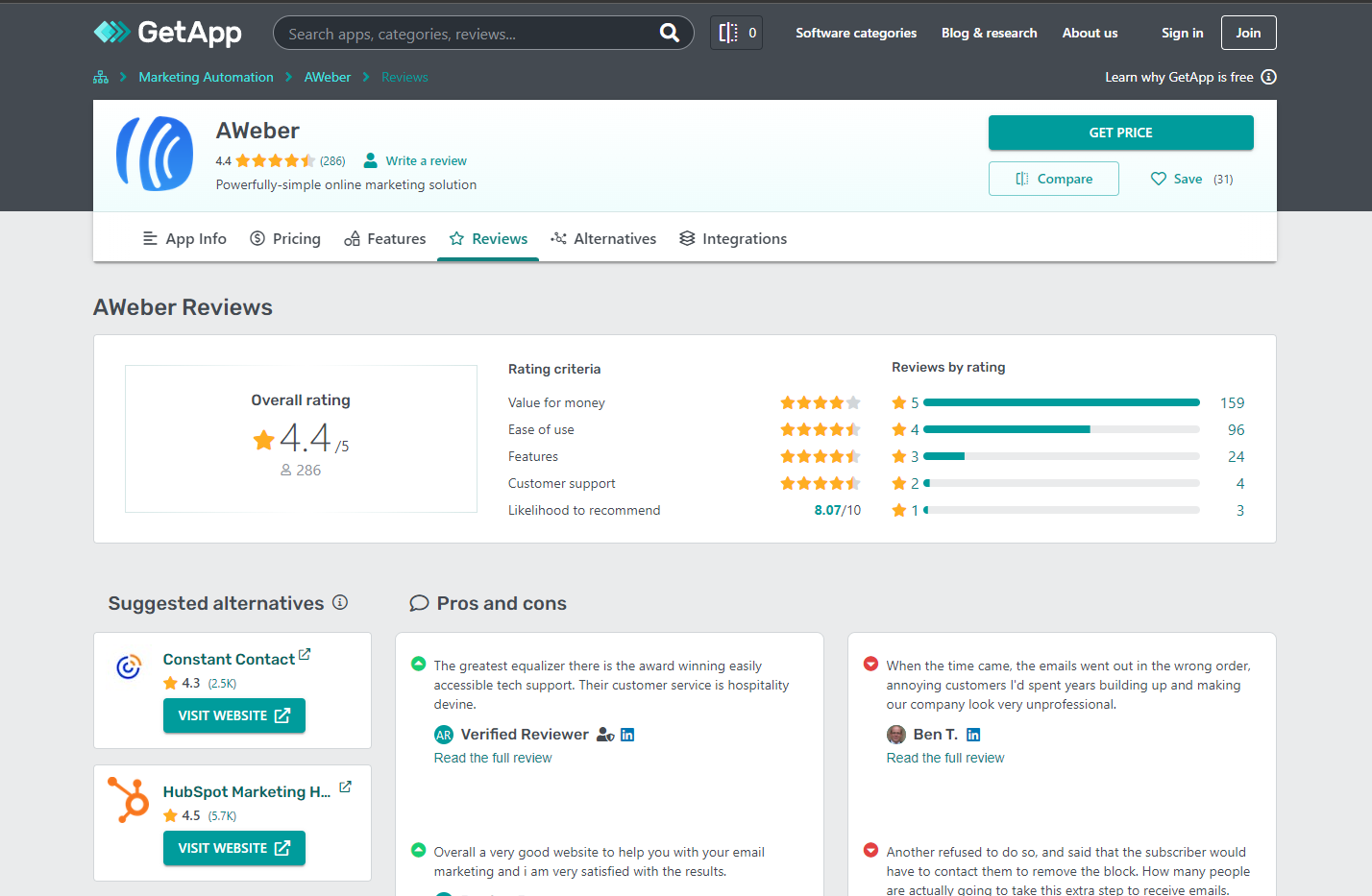This screenshot has width=1372, height=896.
Task: Open the Features tab
Action: [385, 238]
